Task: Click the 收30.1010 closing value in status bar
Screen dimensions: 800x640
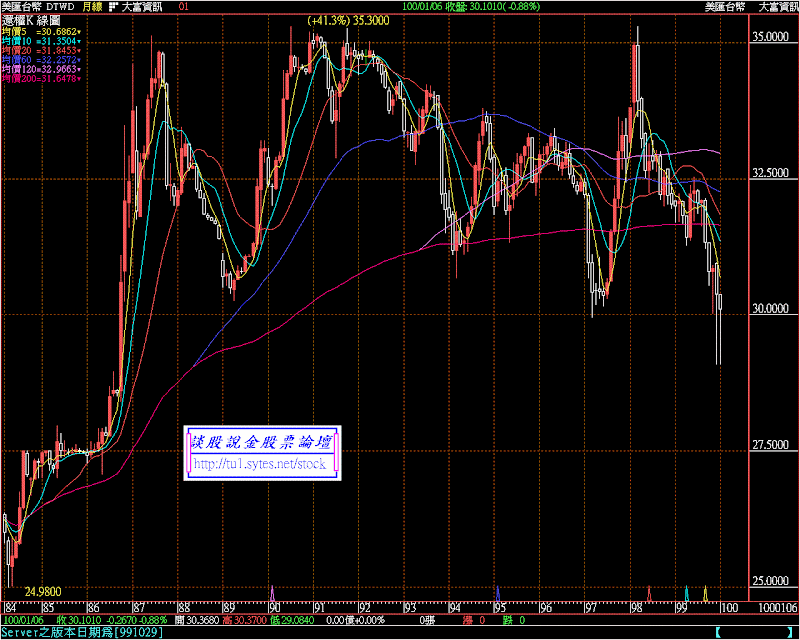Action: (80, 620)
